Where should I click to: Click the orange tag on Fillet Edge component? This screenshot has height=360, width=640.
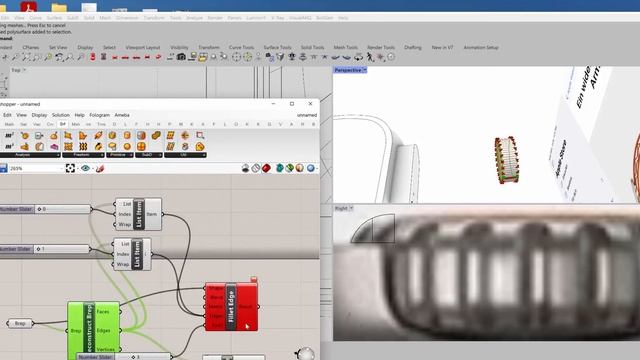(x=253, y=280)
